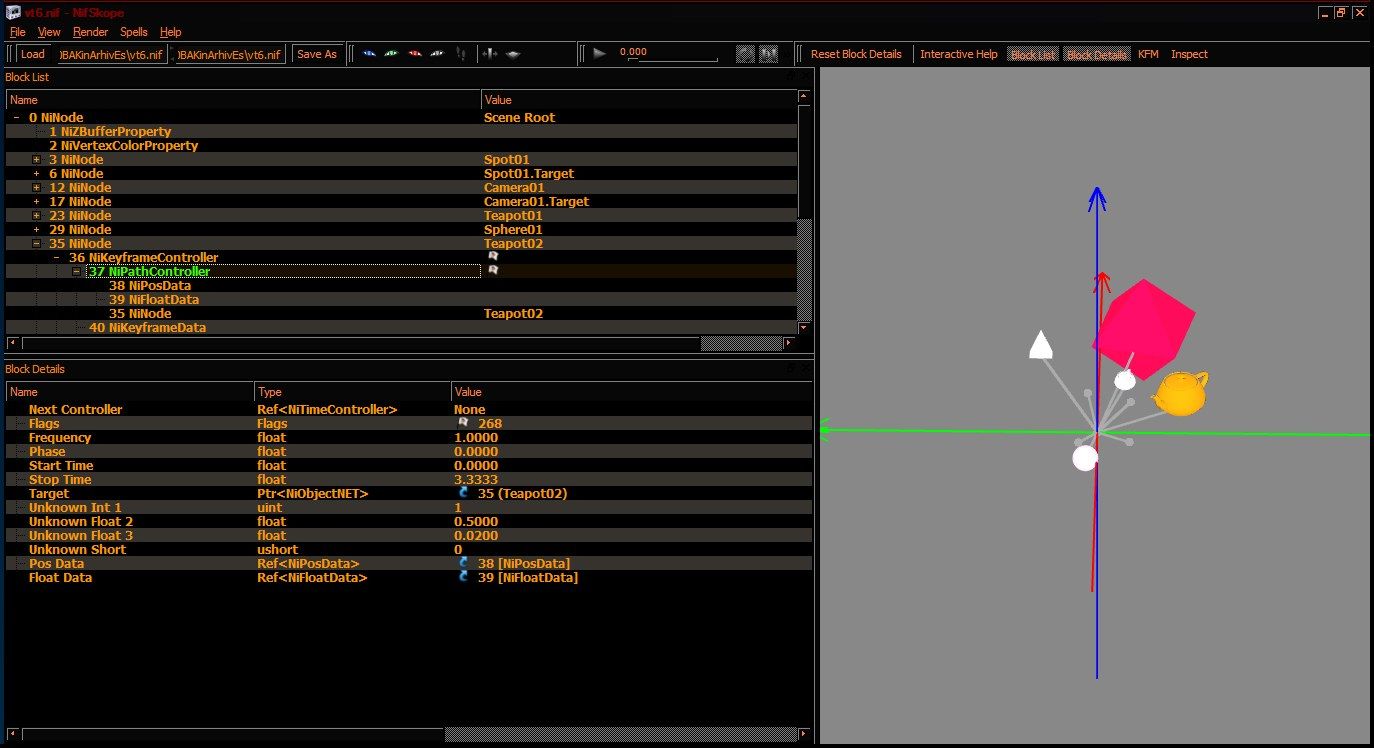Expand the 23 NiNode Teapot01 branch
Screen dimensions: 1374x748
click(37, 215)
